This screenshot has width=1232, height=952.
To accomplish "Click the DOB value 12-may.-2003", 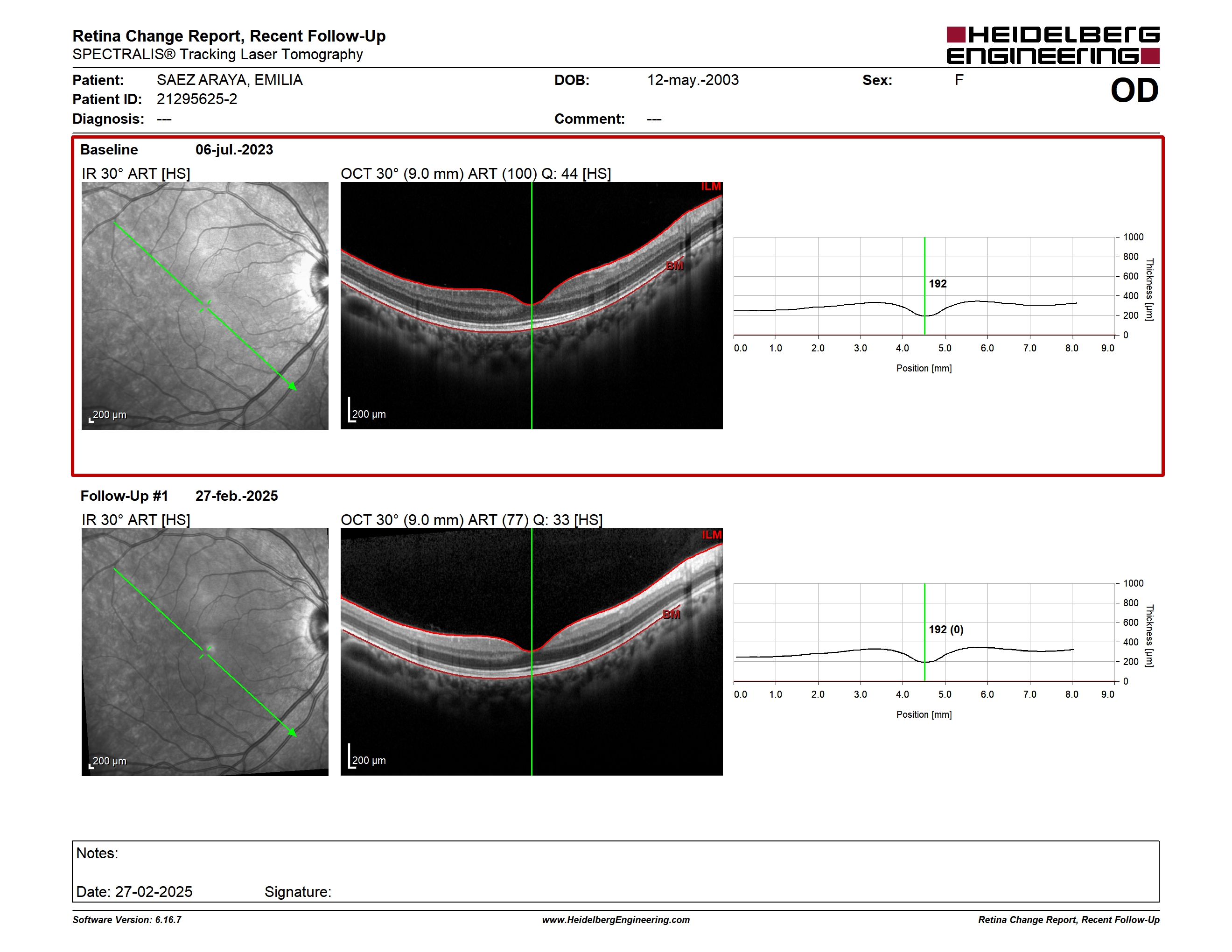I will point(693,80).
